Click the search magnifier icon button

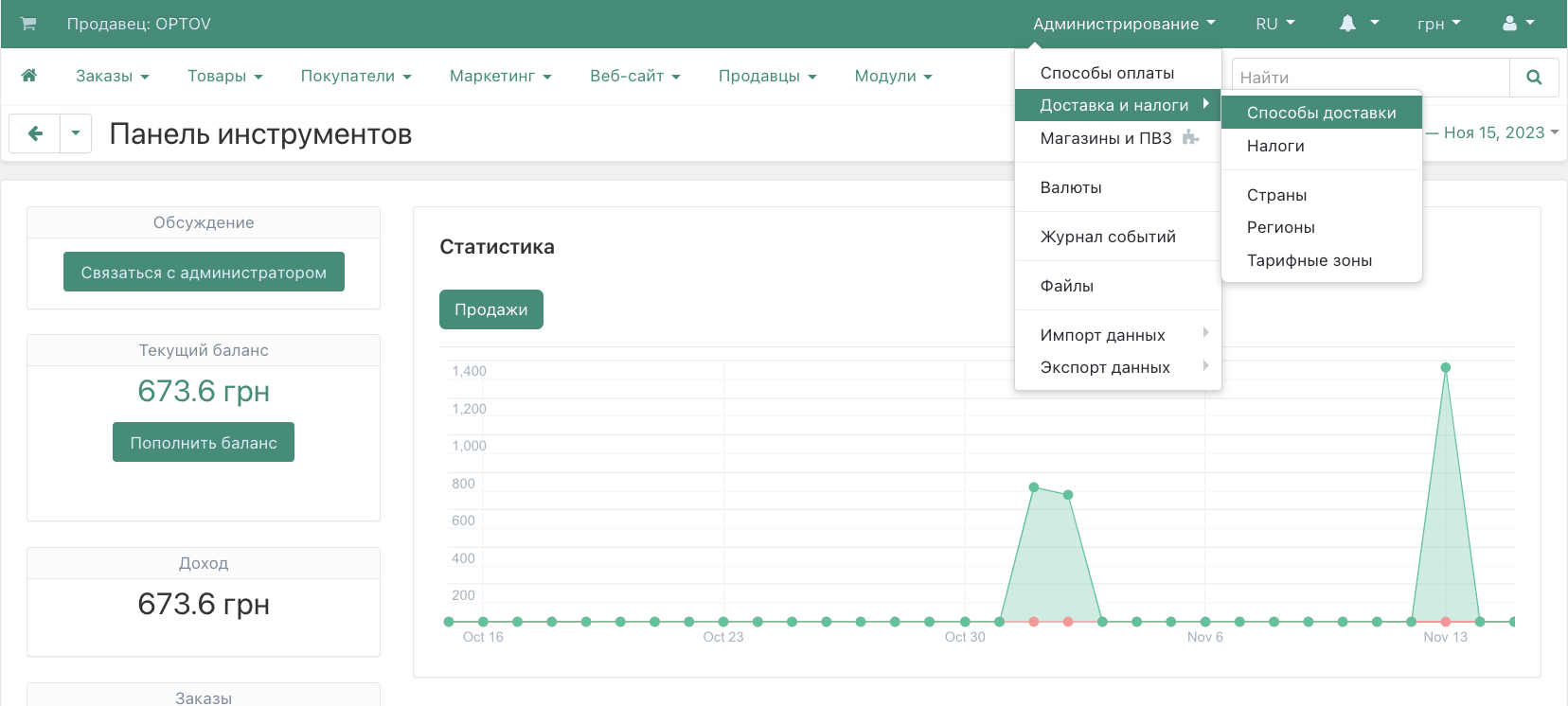[1534, 78]
